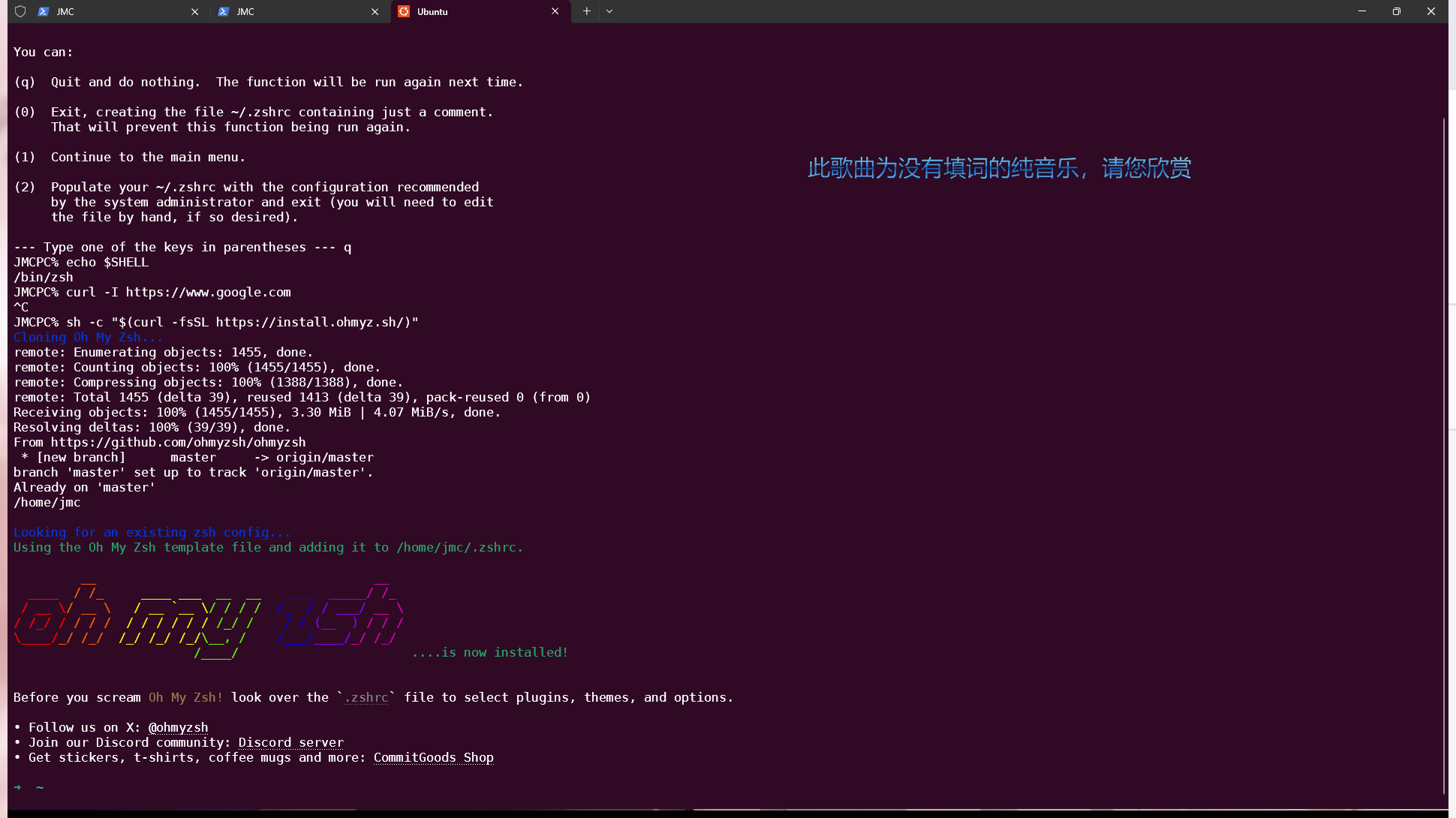Click the Ubuntu logo icon on active tab

[x=404, y=11]
